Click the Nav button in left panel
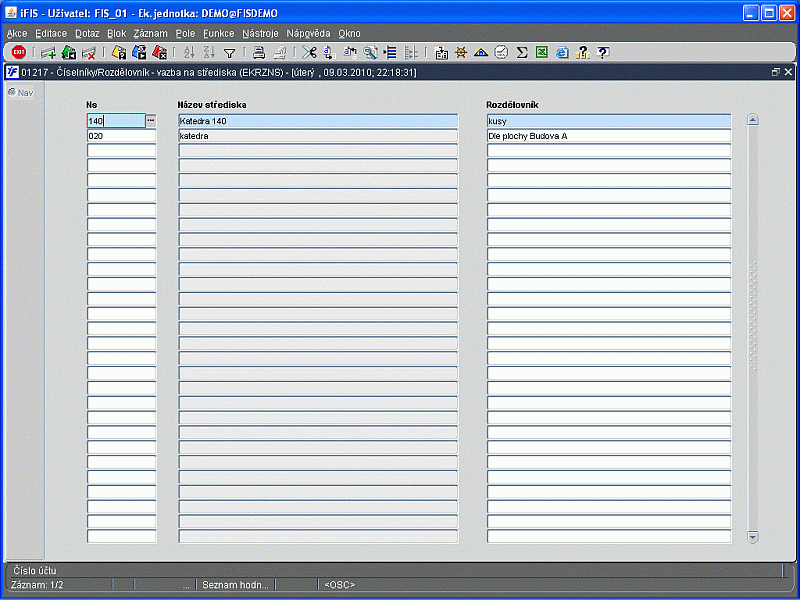Image resolution: width=800 pixels, height=600 pixels. point(20,93)
